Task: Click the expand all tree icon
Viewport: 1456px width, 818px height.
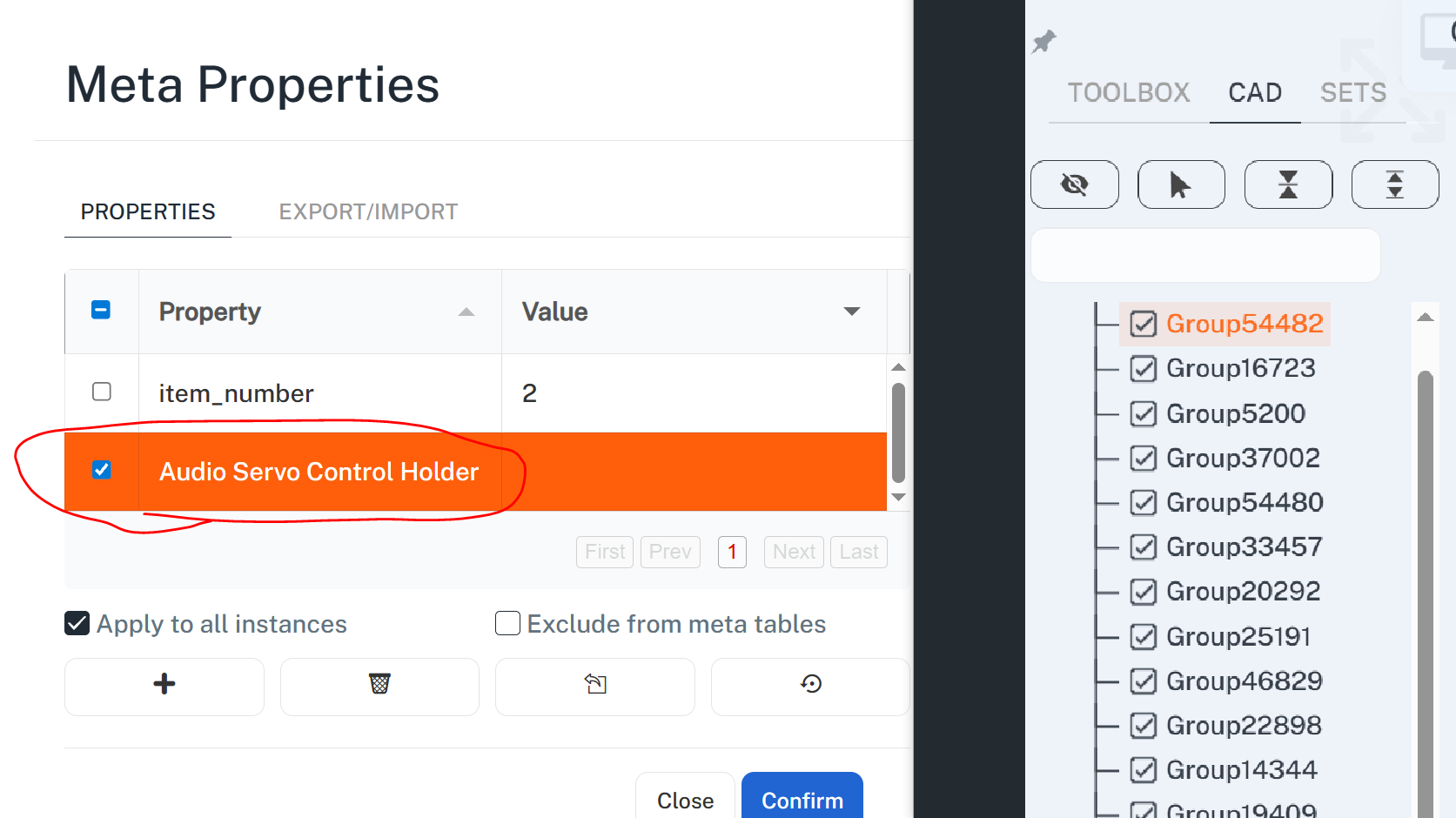Action: (x=1394, y=184)
